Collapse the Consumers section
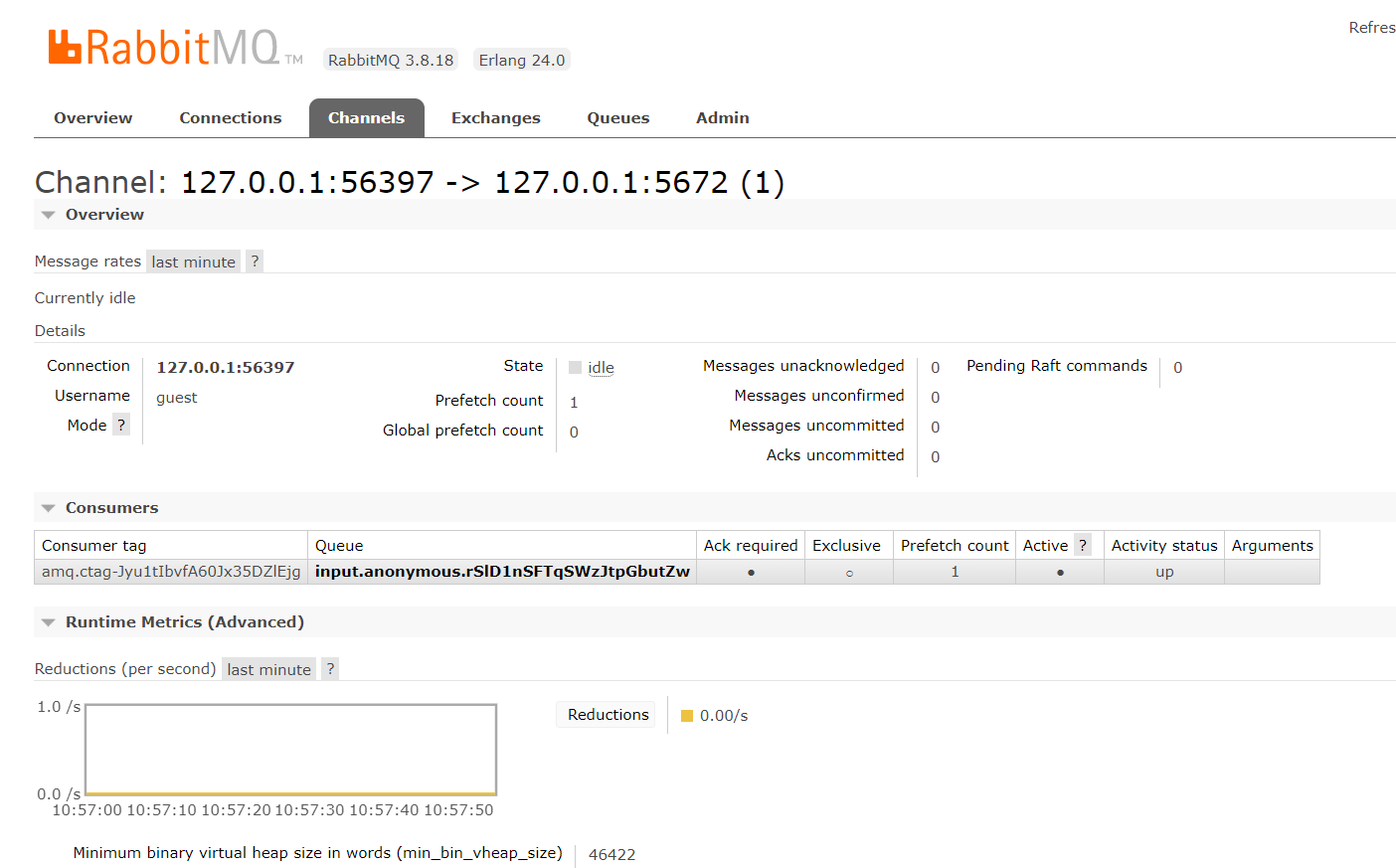Image resolution: width=1396 pixels, height=868 pixels. point(48,508)
